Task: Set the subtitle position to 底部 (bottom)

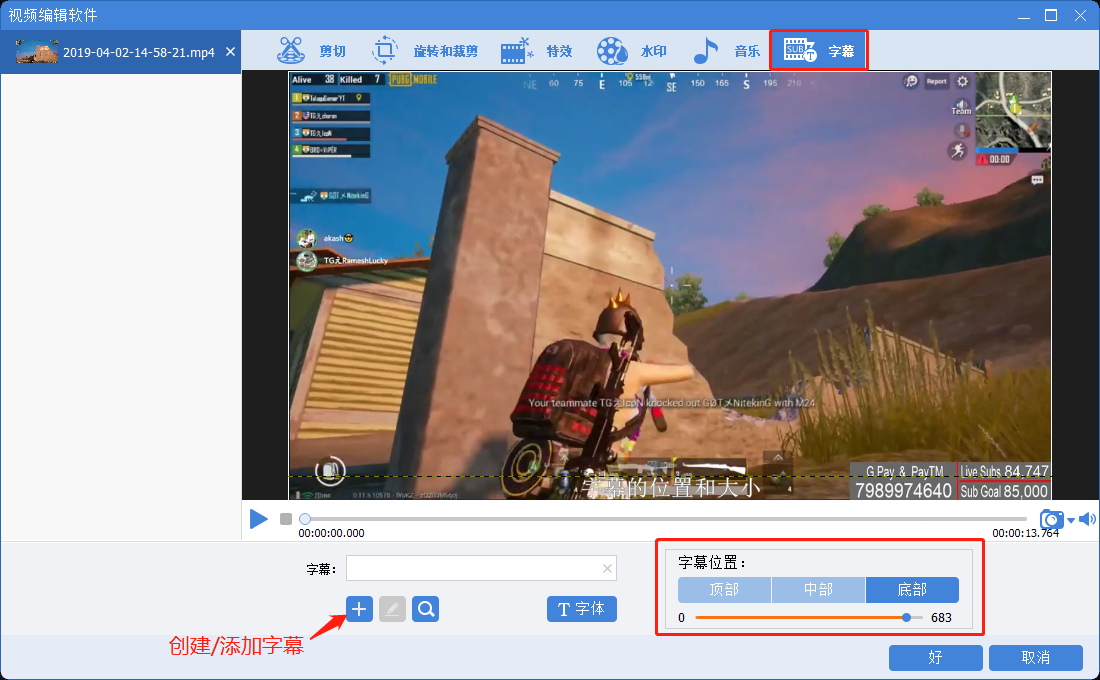Action: pyautogui.click(x=912, y=590)
